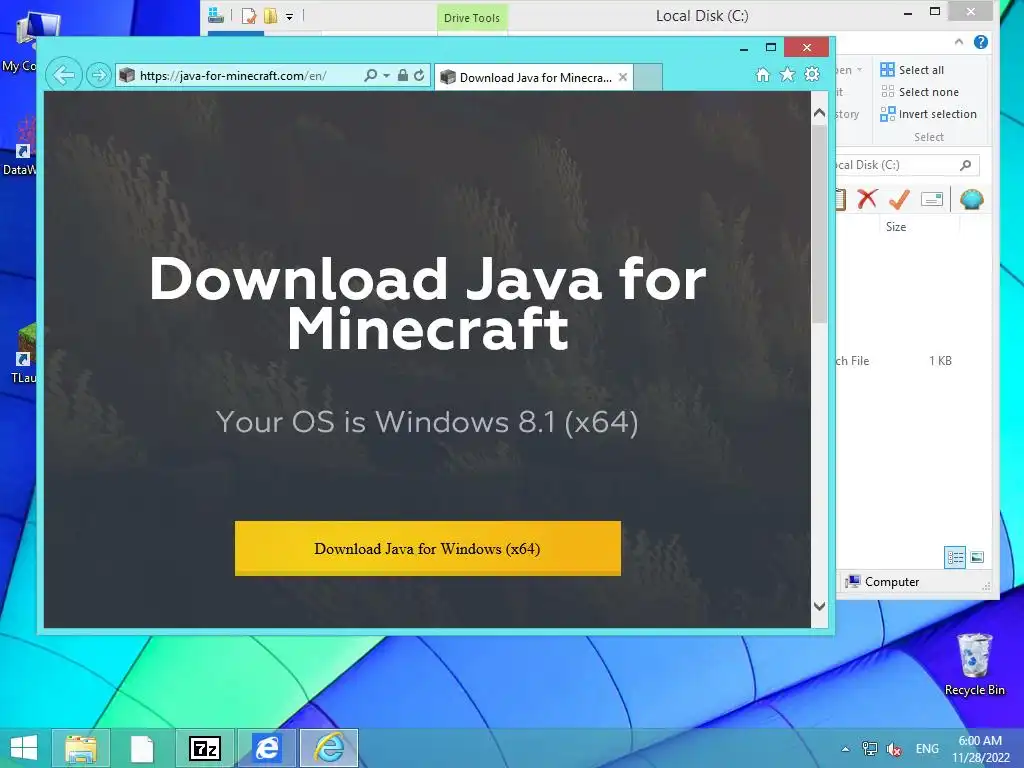Open a new blank tab
This screenshot has width=1024, height=768.
point(648,77)
